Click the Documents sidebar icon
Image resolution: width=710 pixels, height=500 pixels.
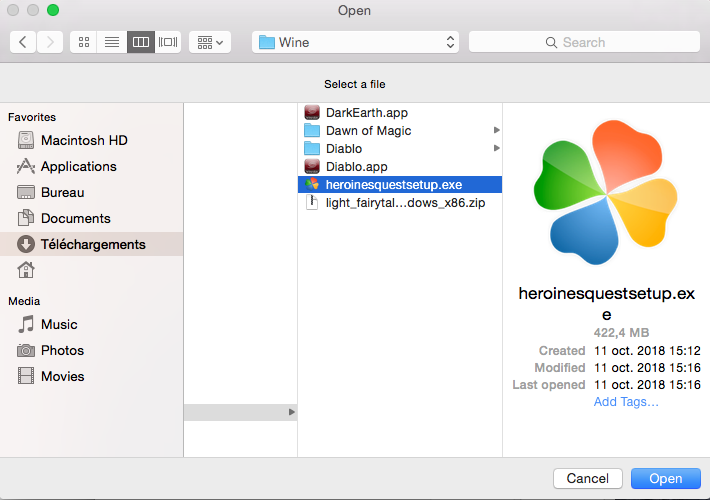pyautogui.click(x=26, y=218)
